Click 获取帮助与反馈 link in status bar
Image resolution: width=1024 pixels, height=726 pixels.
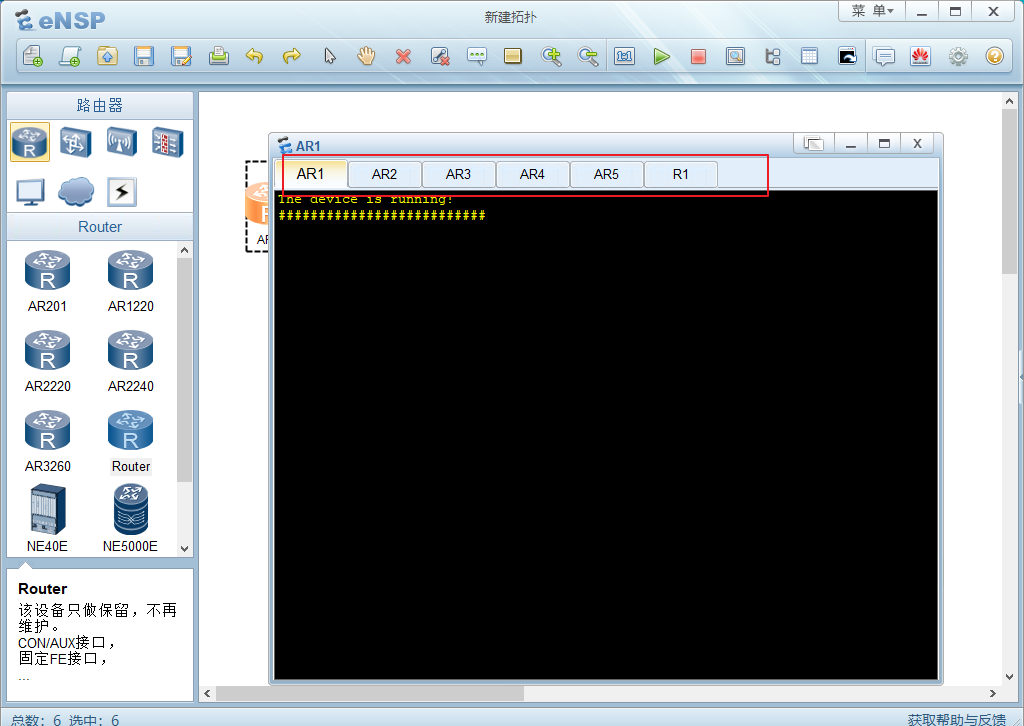(957, 719)
